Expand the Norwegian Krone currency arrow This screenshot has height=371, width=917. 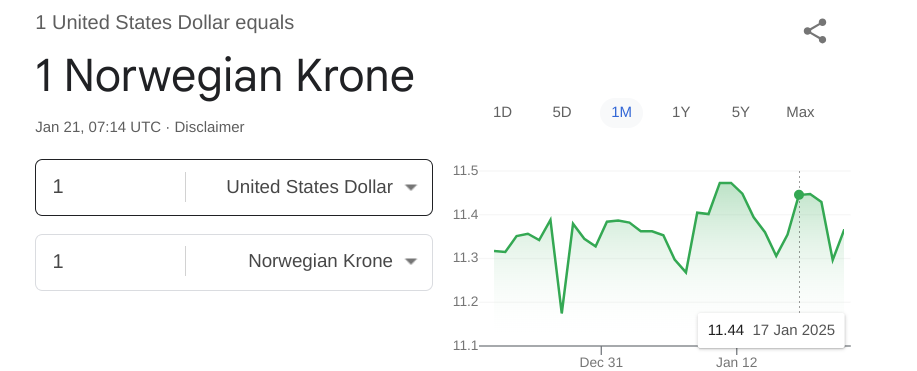click(x=411, y=262)
